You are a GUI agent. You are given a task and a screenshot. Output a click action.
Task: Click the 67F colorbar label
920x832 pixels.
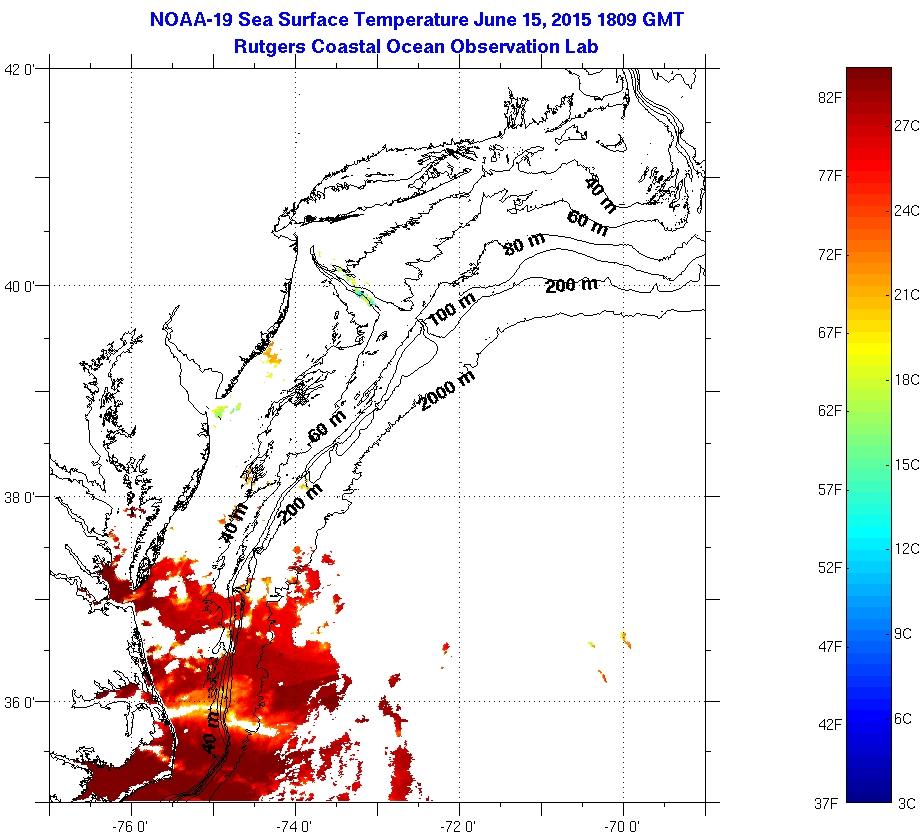click(x=830, y=333)
